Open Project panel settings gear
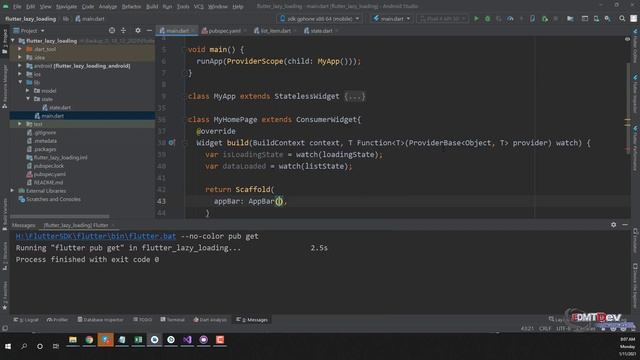The height and width of the screenshot is (360, 640). coord(138,31)
